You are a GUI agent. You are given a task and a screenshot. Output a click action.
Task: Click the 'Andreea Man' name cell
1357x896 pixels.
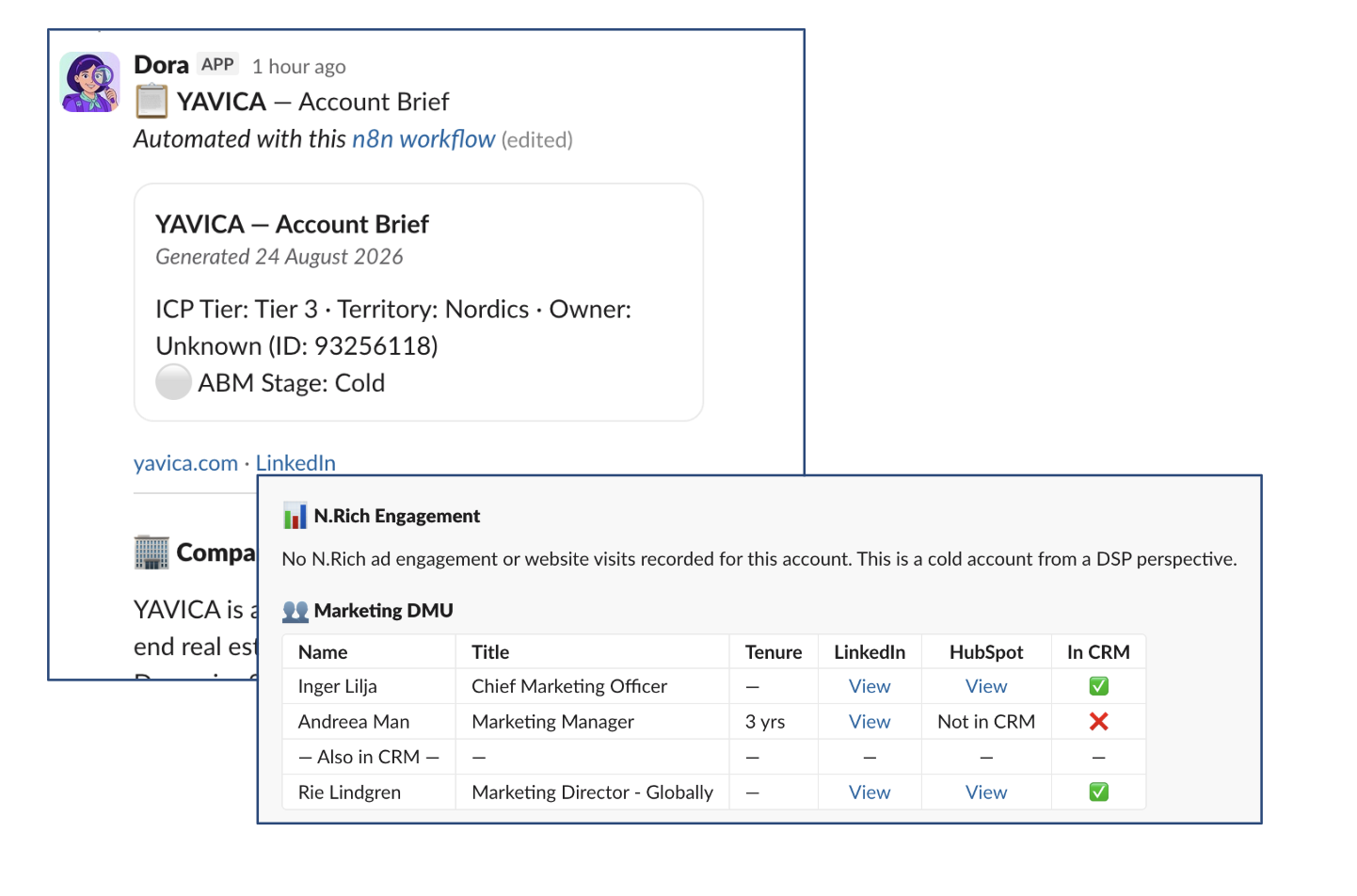(x=354, y=722)
